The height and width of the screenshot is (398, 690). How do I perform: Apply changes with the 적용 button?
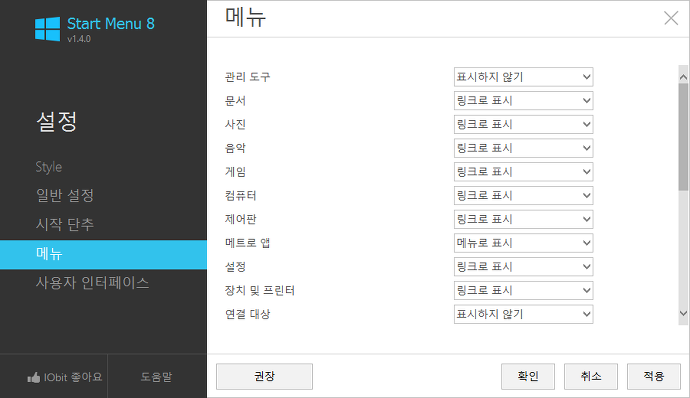(654, 376)
